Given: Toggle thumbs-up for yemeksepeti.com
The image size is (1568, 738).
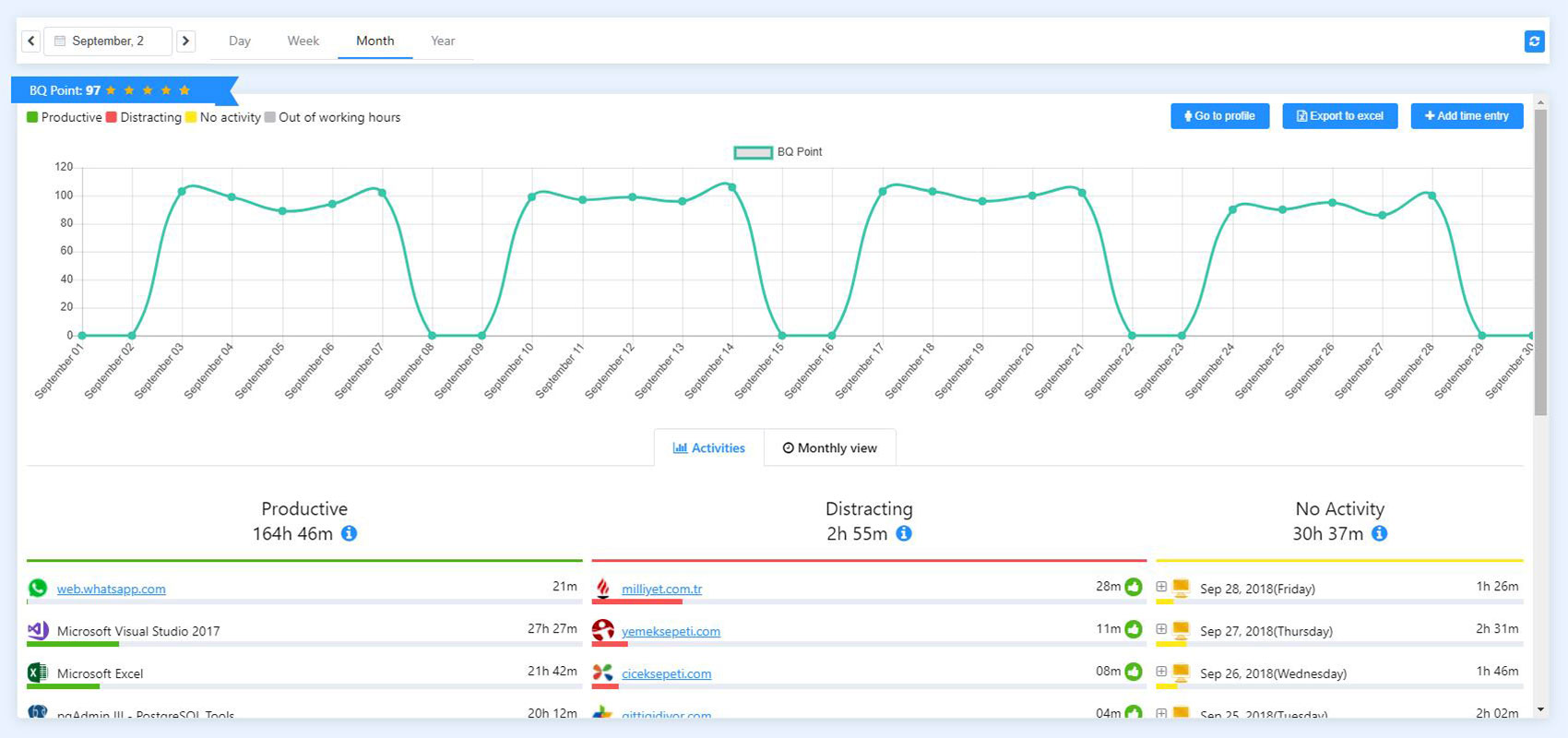Looking at the screenshot, I should (x=1134, y=629).
